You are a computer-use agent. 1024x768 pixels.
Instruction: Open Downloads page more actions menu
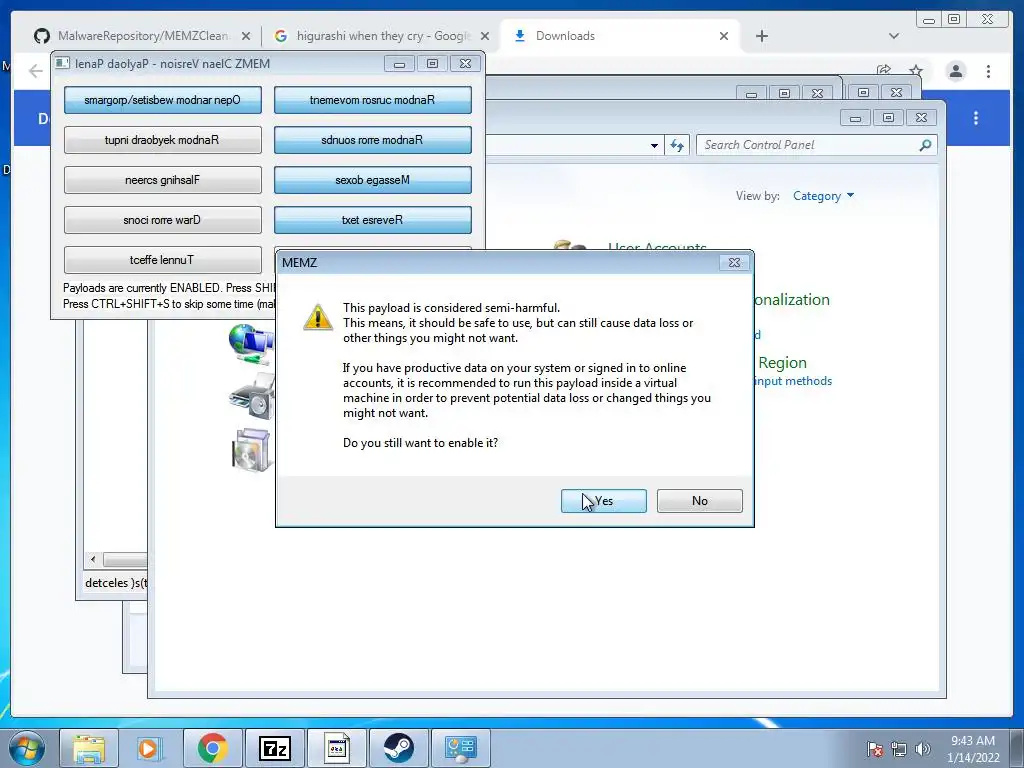[976, 118]
